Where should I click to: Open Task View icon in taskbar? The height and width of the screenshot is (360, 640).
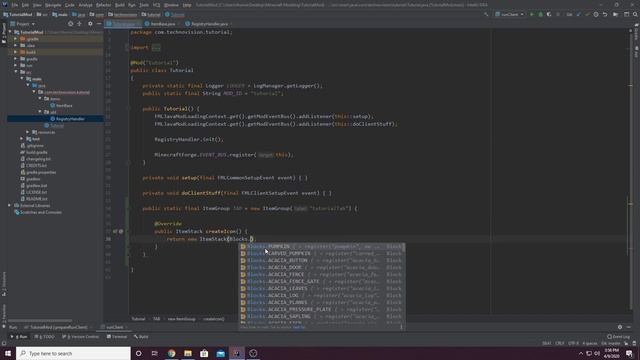[155, 353]
